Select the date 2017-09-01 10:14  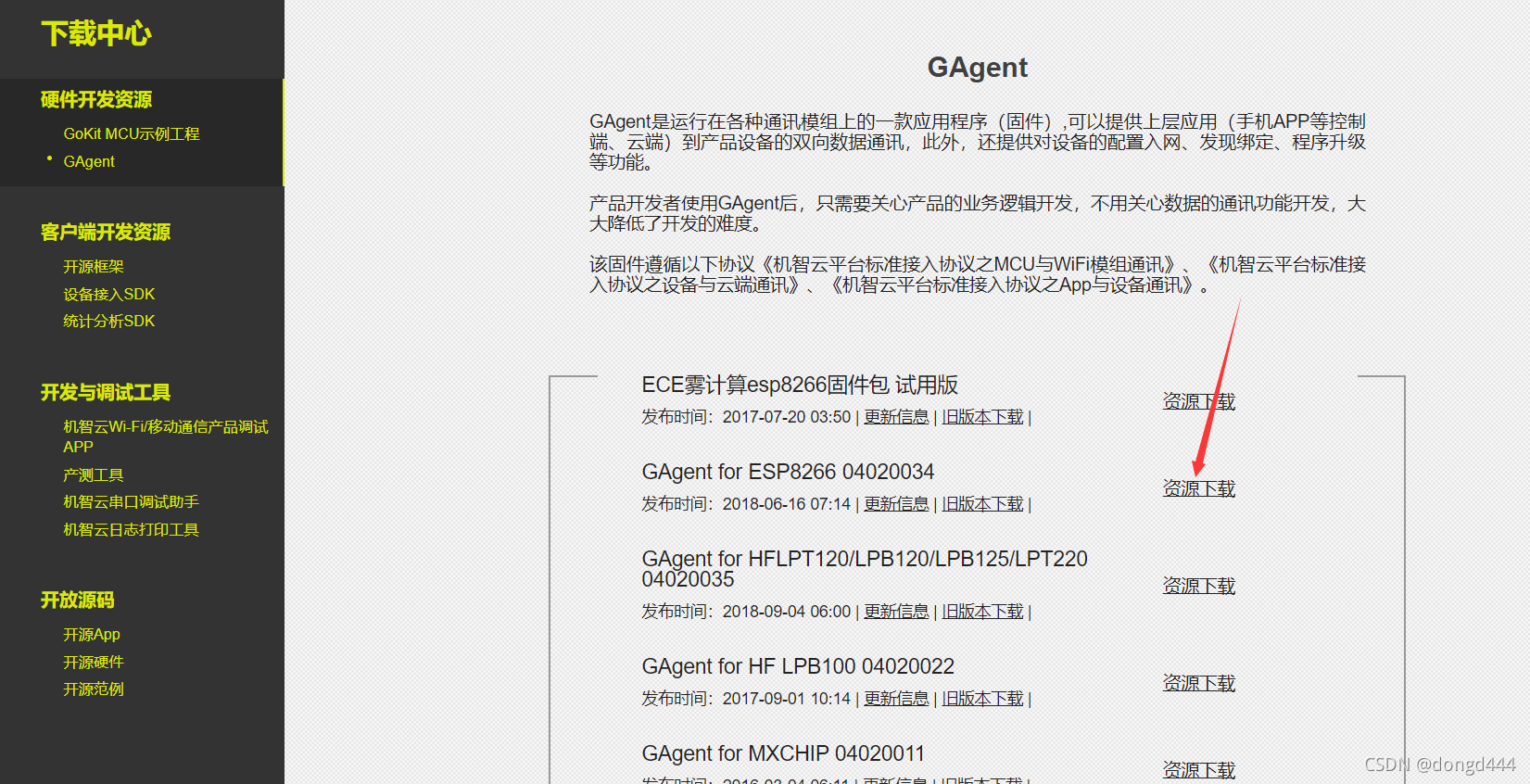coord(787,699)
